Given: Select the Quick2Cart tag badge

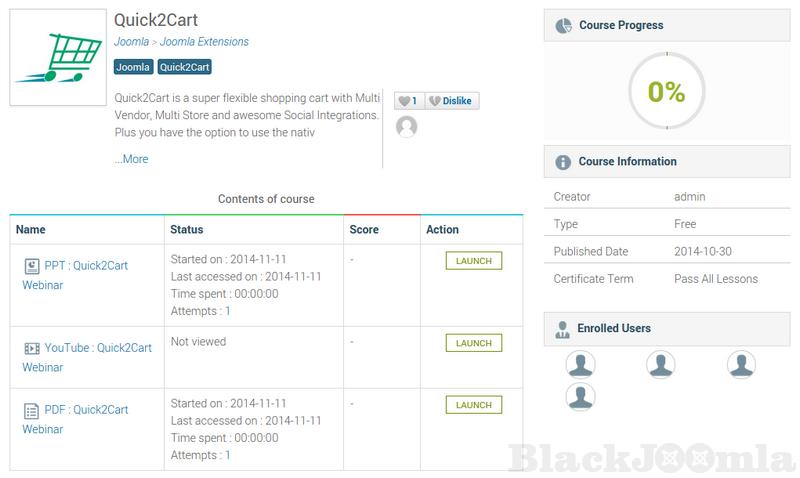Looking at the screenshot, I should pyautogui.click(x=184, y=68).
